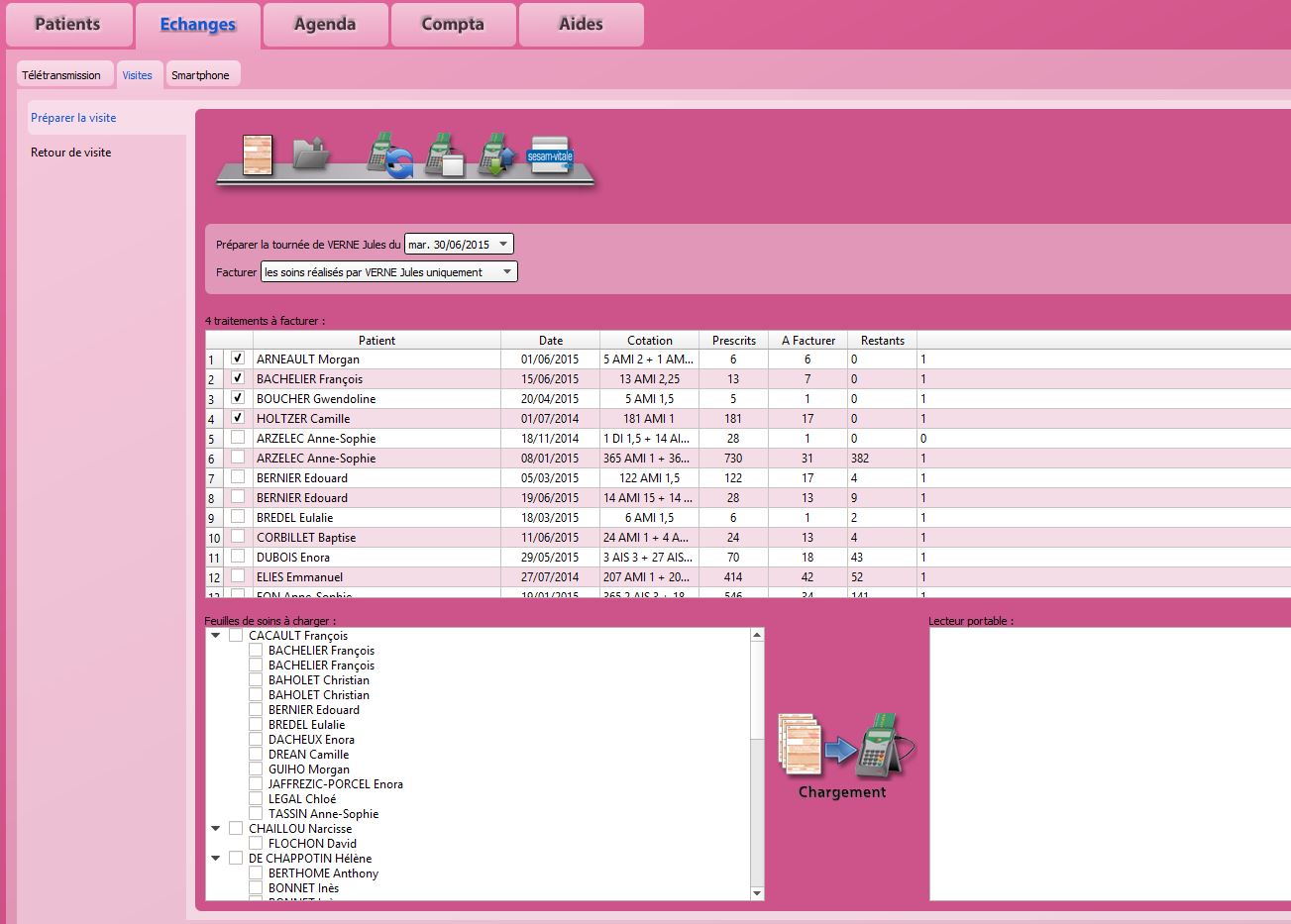Check the DUBOIS Enora checkbox
The image size is (1291, 924).
pos(238,557)
